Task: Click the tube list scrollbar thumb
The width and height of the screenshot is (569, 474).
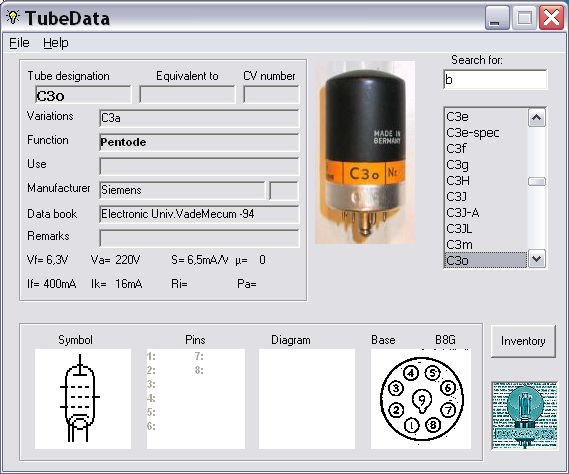Action: 537,181
